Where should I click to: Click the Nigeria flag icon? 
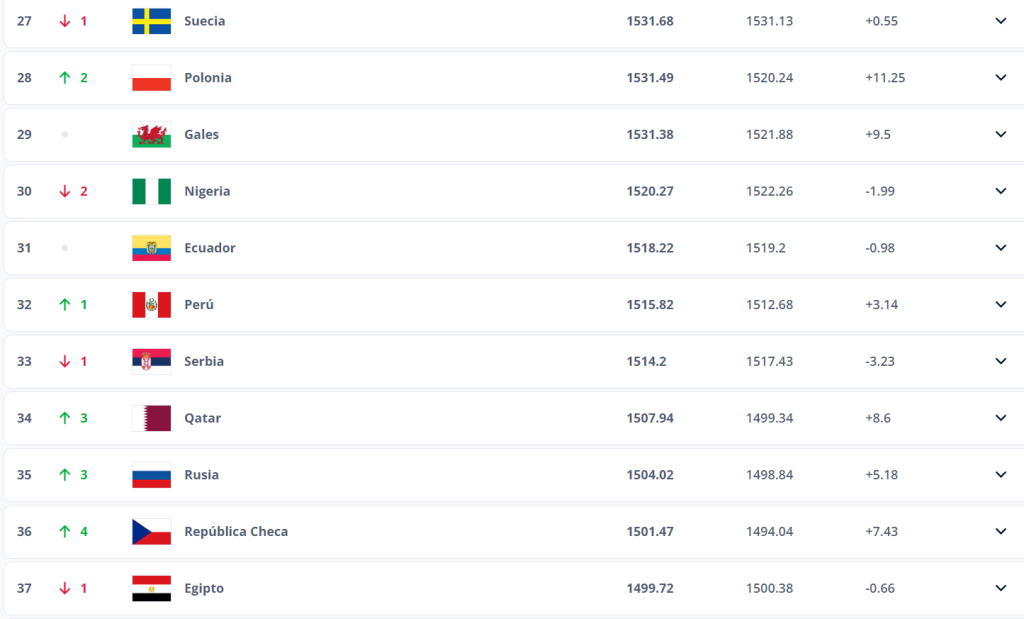[151, 191]
